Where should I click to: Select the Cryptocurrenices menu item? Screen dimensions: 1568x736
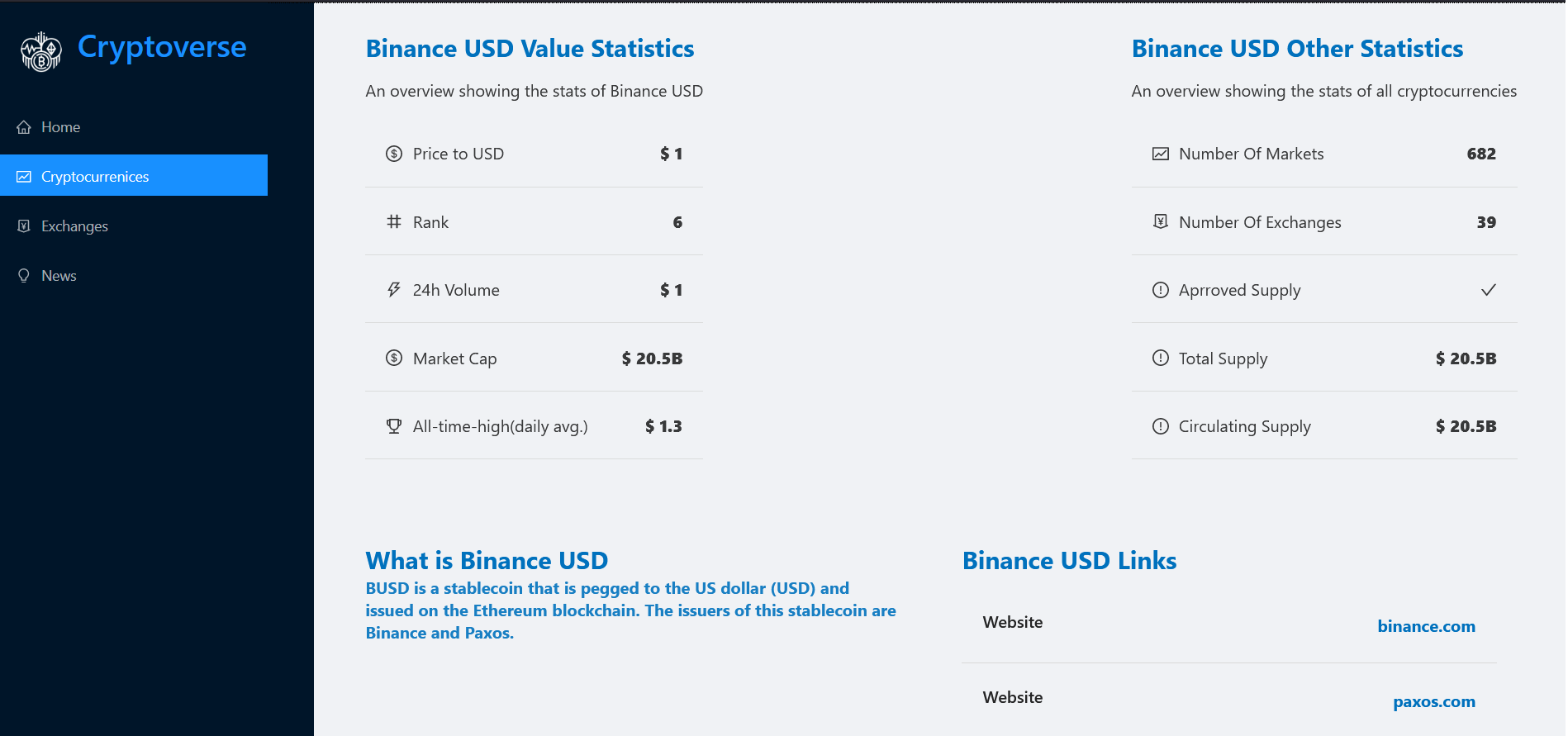point(134,175)
